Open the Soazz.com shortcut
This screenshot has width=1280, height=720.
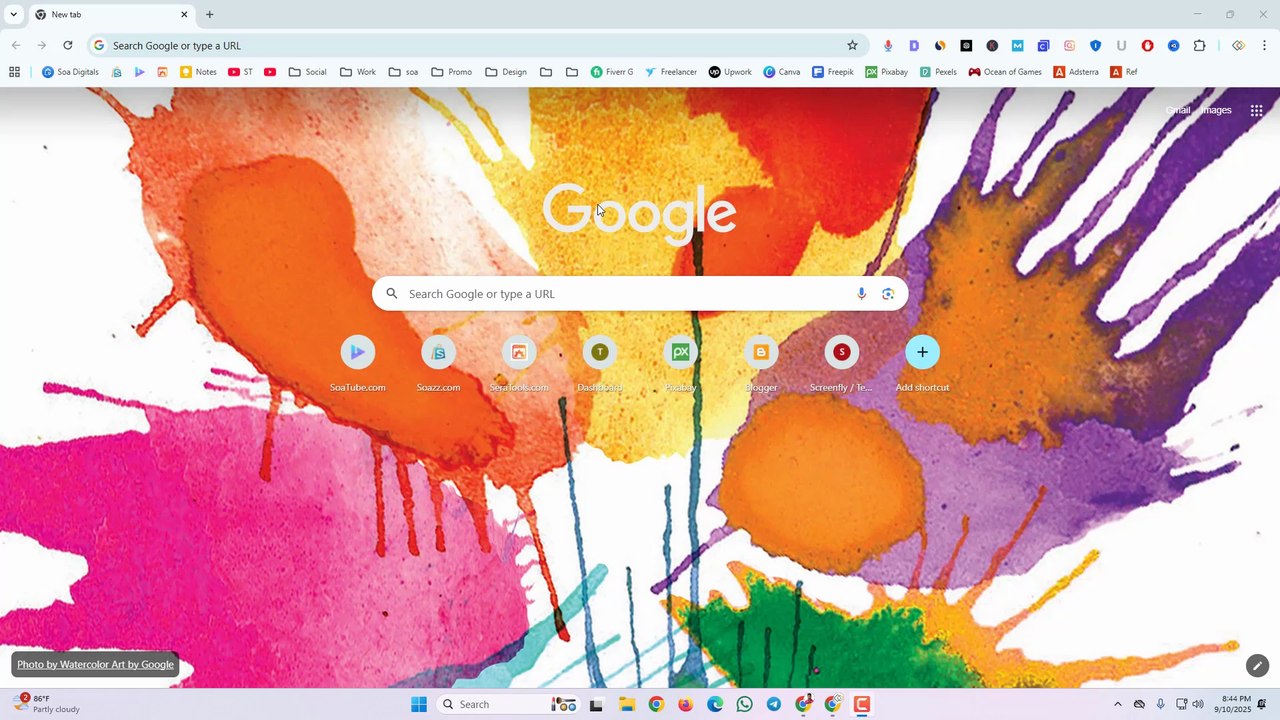click(x=438, y=364)
